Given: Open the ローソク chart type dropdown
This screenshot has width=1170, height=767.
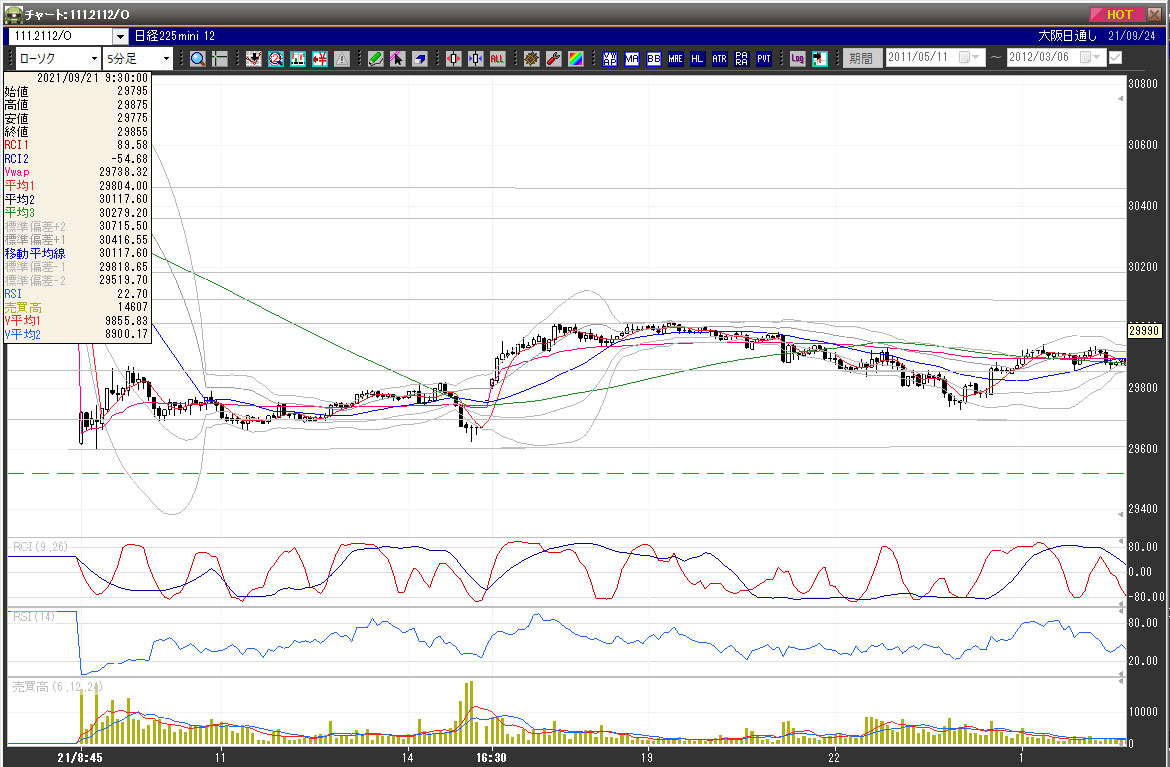Looking at the screenshot, I should (x=58, y=58).
